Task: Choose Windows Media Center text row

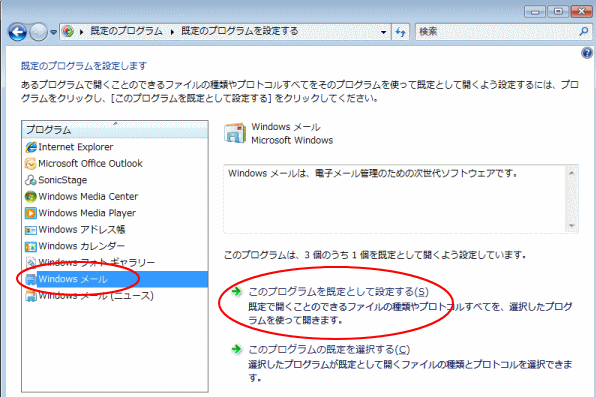Action: click(88, 197)
